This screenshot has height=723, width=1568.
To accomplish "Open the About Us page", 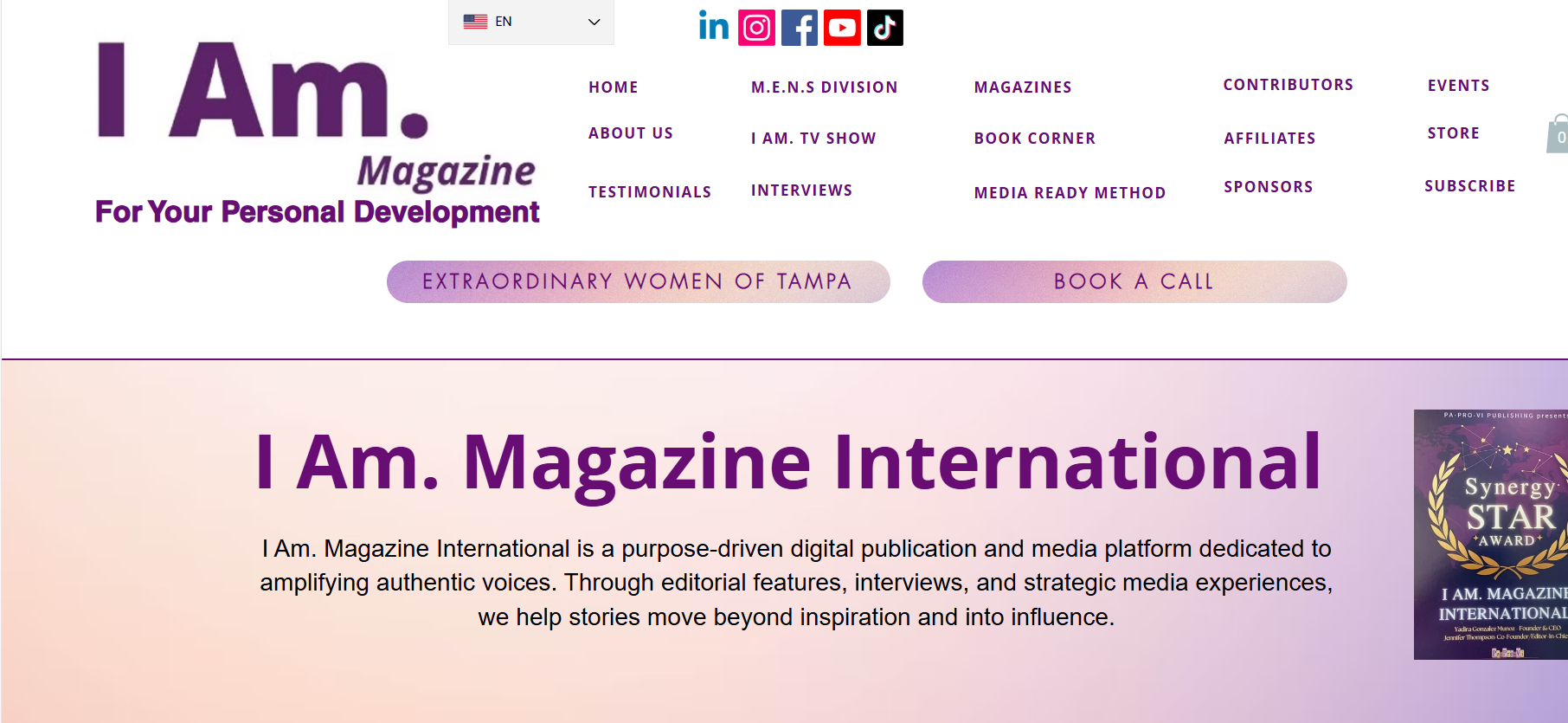I will pos(631,133).
